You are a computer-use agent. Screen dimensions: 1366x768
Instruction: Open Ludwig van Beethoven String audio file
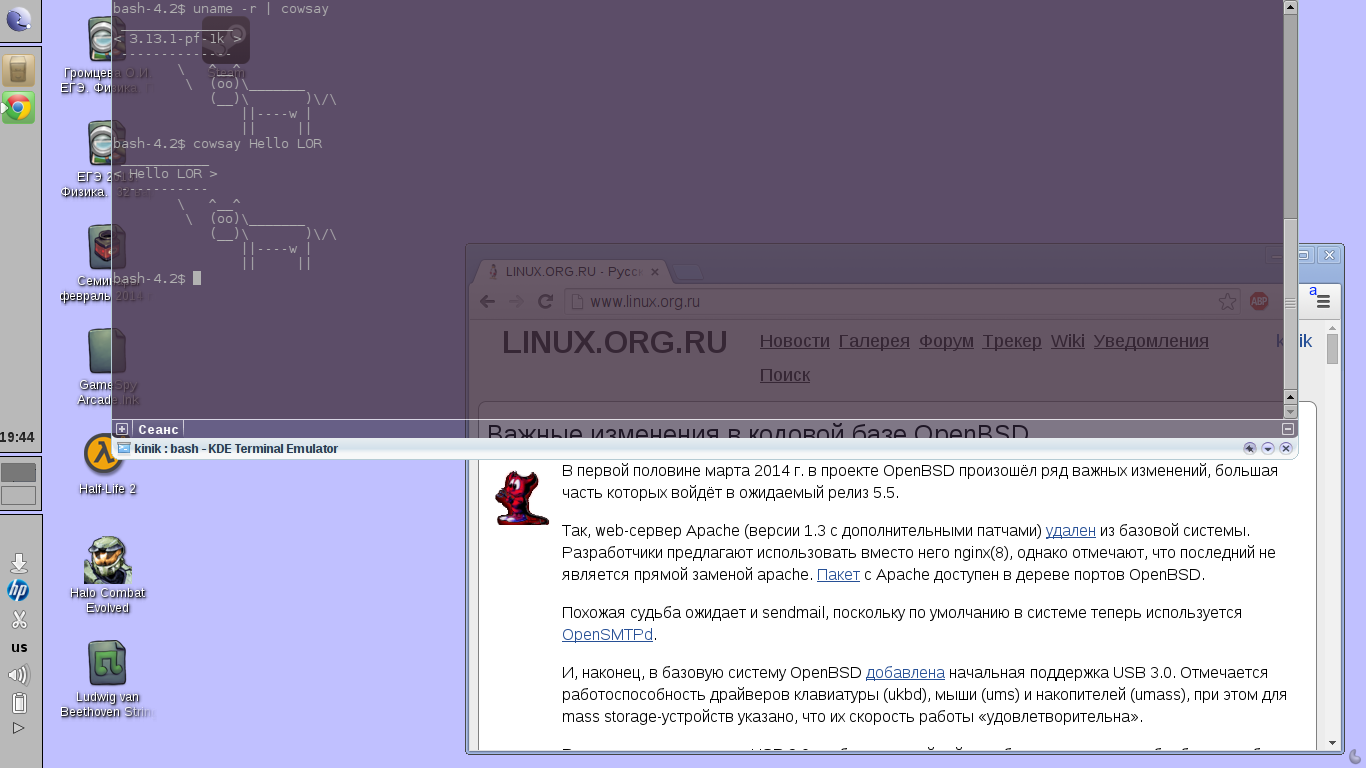click(106, 679)
